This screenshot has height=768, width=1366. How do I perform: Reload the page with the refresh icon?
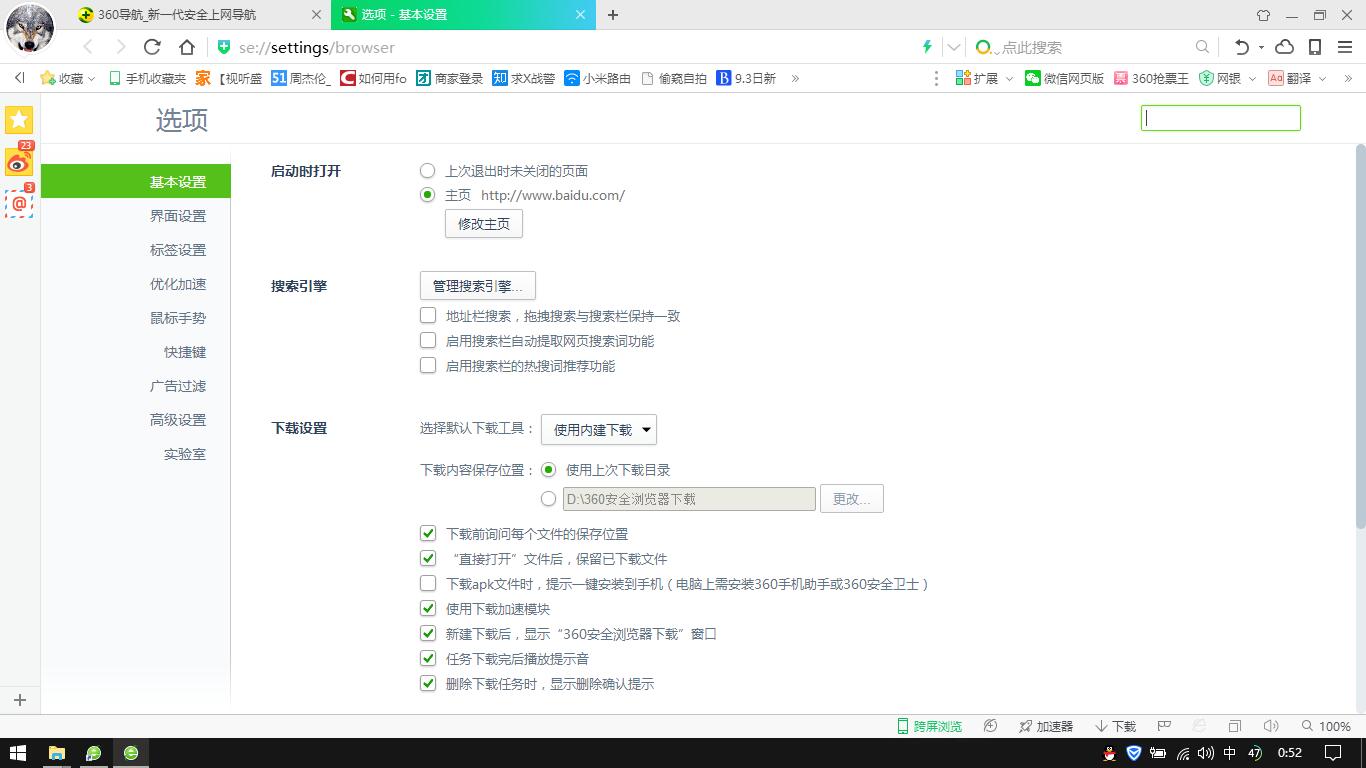(152, 47)
